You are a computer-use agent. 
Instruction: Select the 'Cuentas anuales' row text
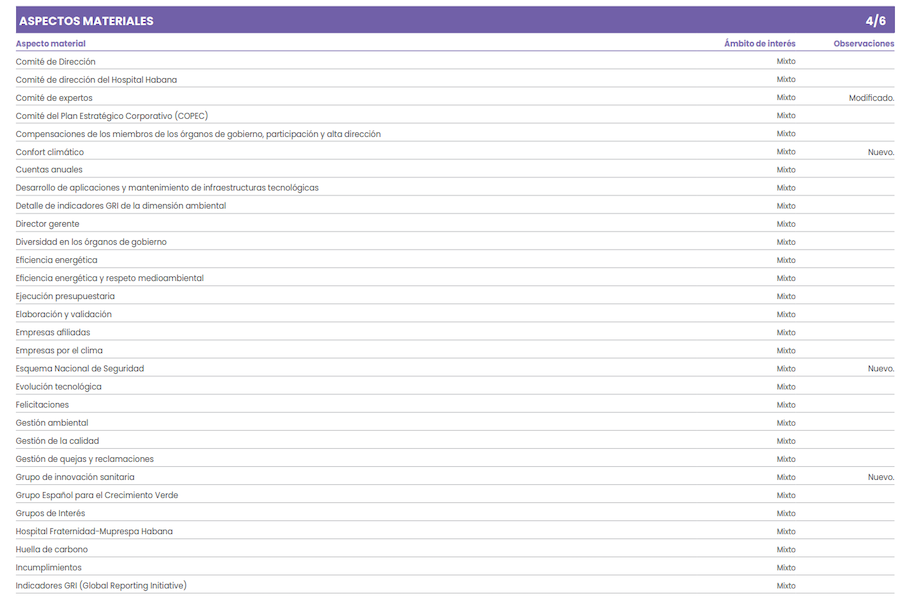[49, 170]
